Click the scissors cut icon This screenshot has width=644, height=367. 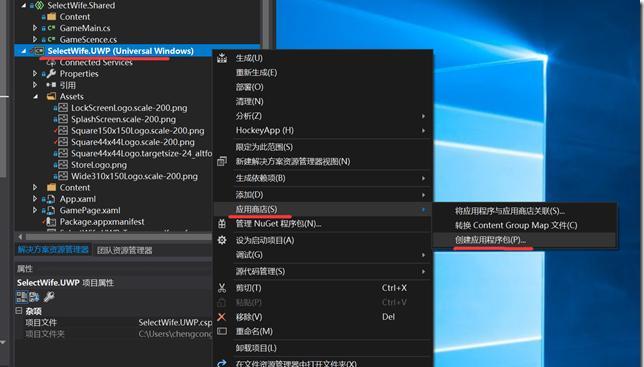(x=222, y=288)
